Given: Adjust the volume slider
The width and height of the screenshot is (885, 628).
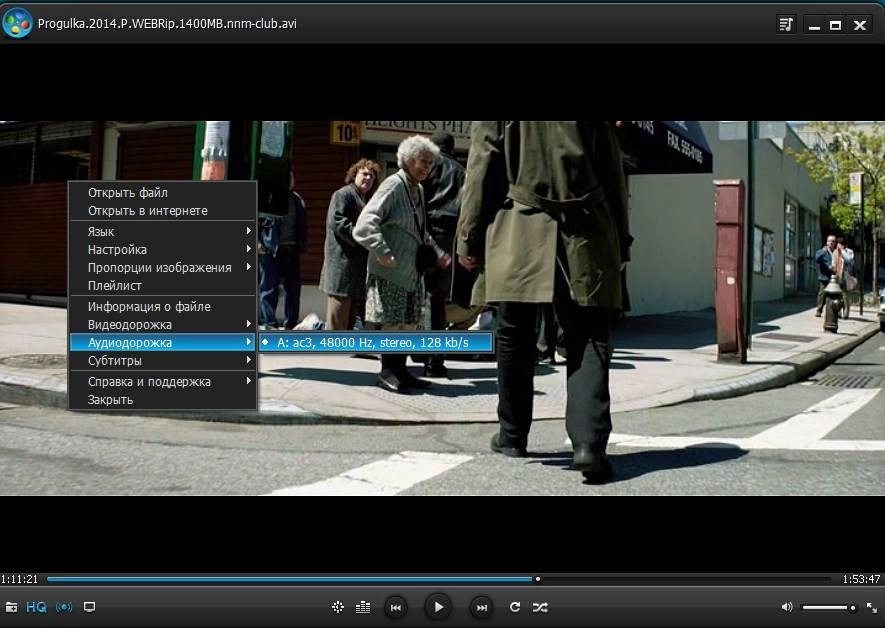Looking at the screenshot, I should (x=829, y=608).
